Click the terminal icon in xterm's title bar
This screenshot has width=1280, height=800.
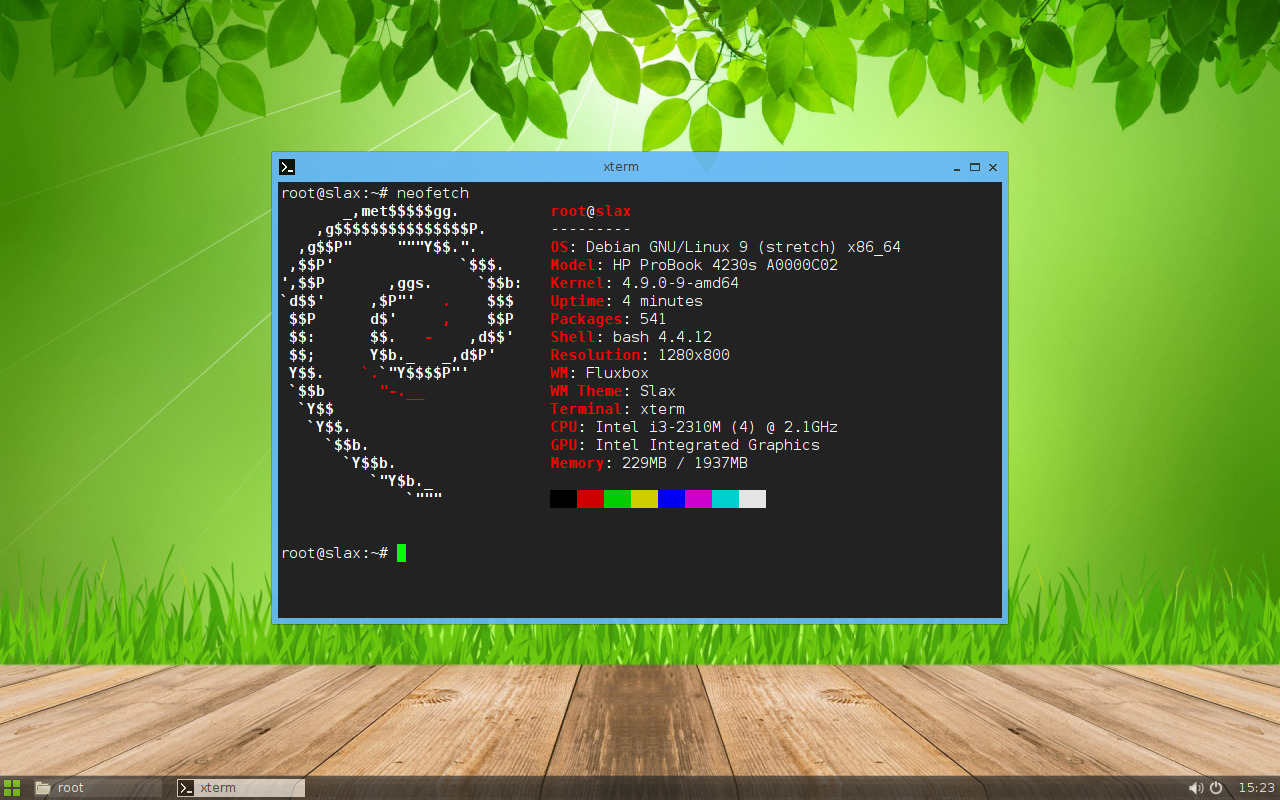pos(288,167)
